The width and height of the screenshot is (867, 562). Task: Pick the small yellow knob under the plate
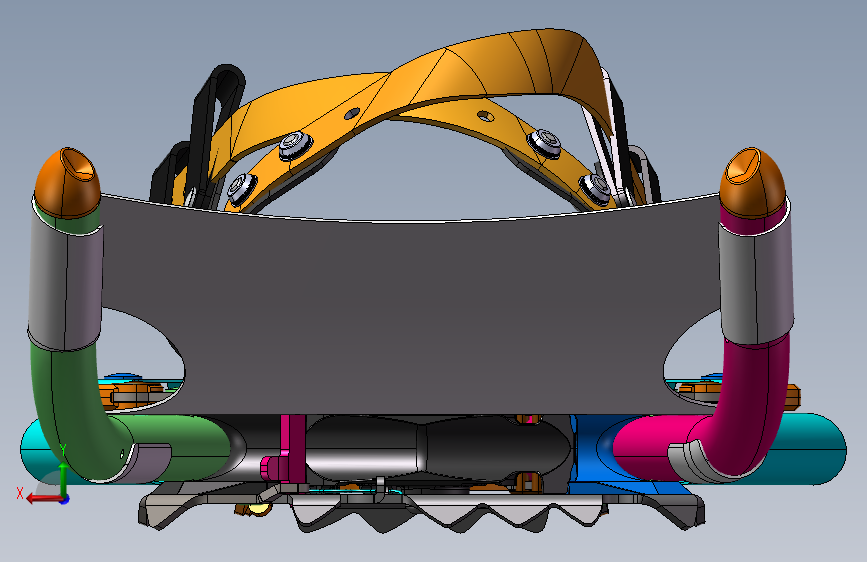257,509
